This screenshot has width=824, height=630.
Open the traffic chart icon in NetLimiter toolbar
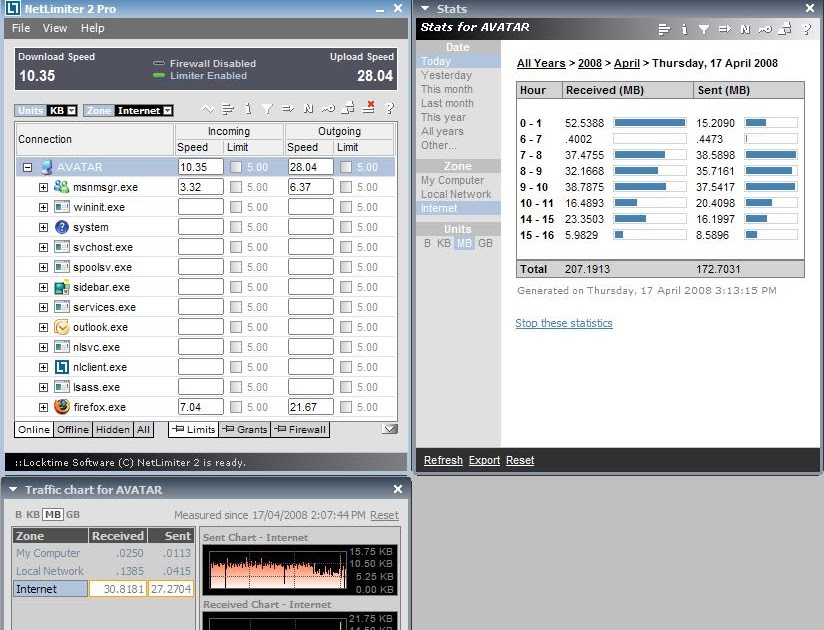(x=208, y=109)
